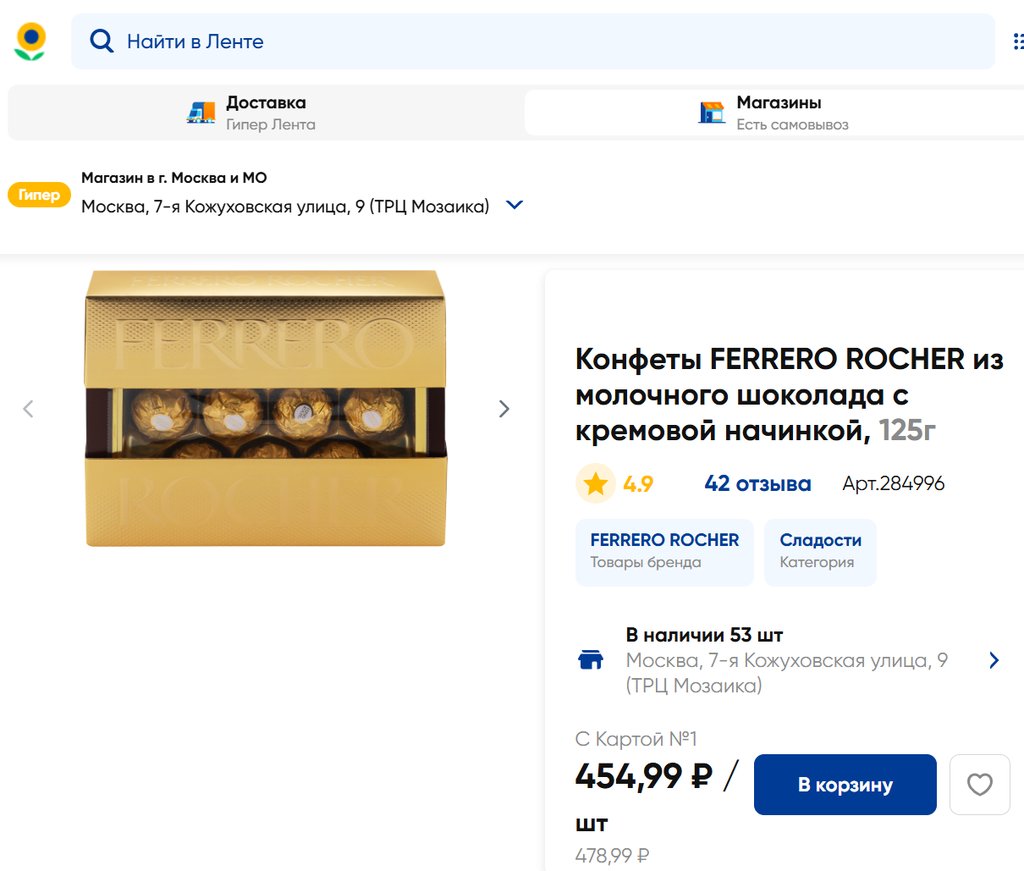Show the previous product image
This screenshot has height=871, width=1024.
click(x=28, y=408)
